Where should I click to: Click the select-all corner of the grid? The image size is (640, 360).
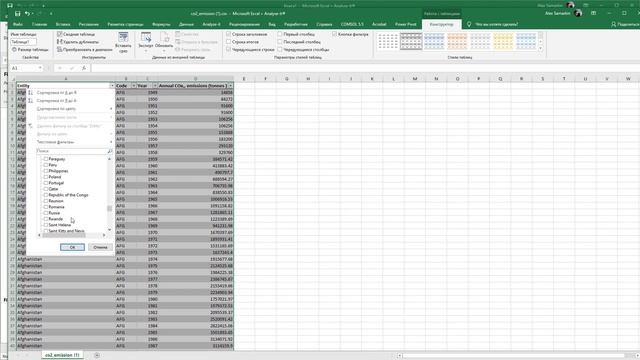coord(12,78)
